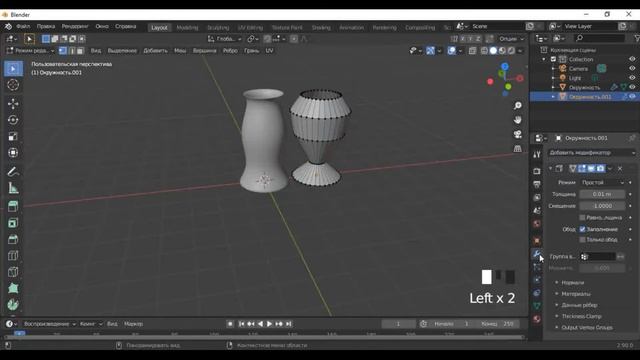Select the Poly Build tool
This screenshot has width=640, height=360.
[x=13, y=288]
